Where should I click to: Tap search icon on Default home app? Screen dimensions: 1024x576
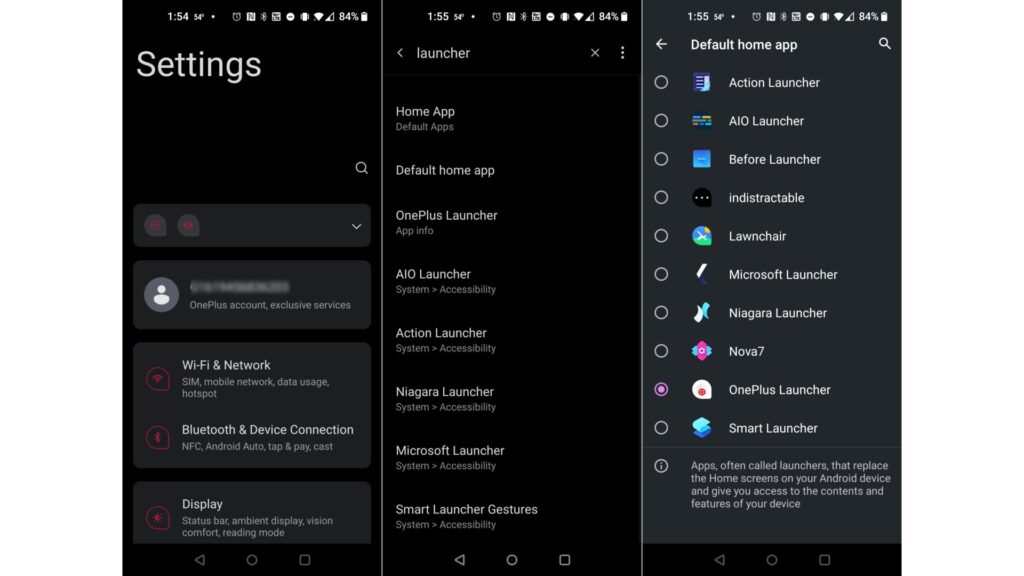pyautogui.click(x=884, y=44)
